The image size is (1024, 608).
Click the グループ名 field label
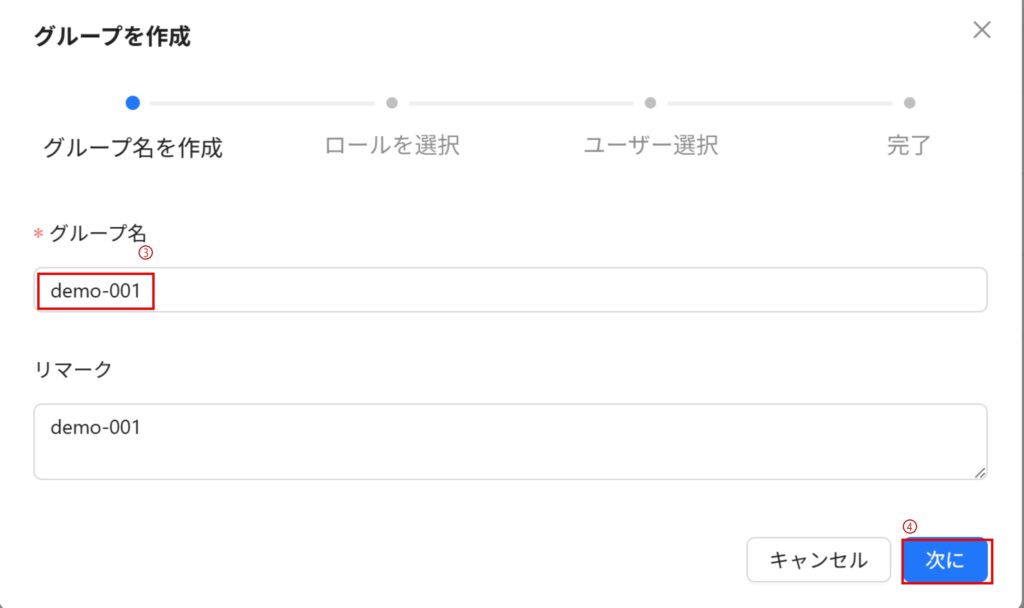pyautogui.click(x=98, y=233)
